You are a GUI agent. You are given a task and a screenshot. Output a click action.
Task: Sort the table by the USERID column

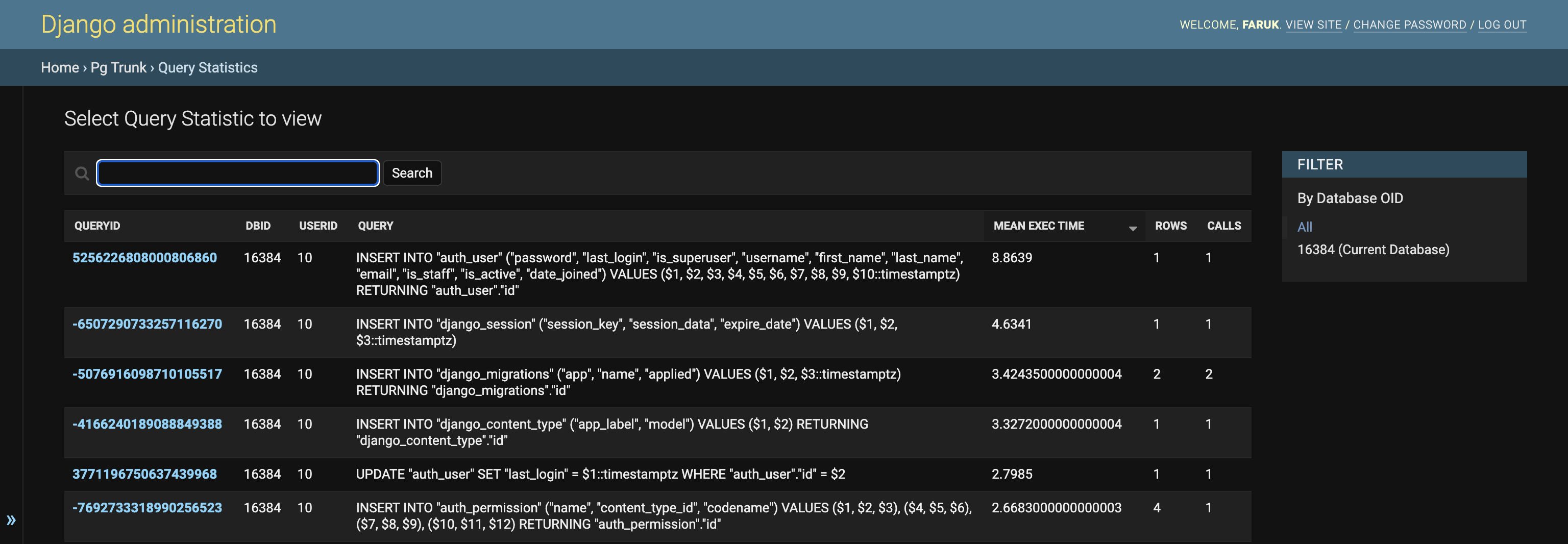[318, 226]
